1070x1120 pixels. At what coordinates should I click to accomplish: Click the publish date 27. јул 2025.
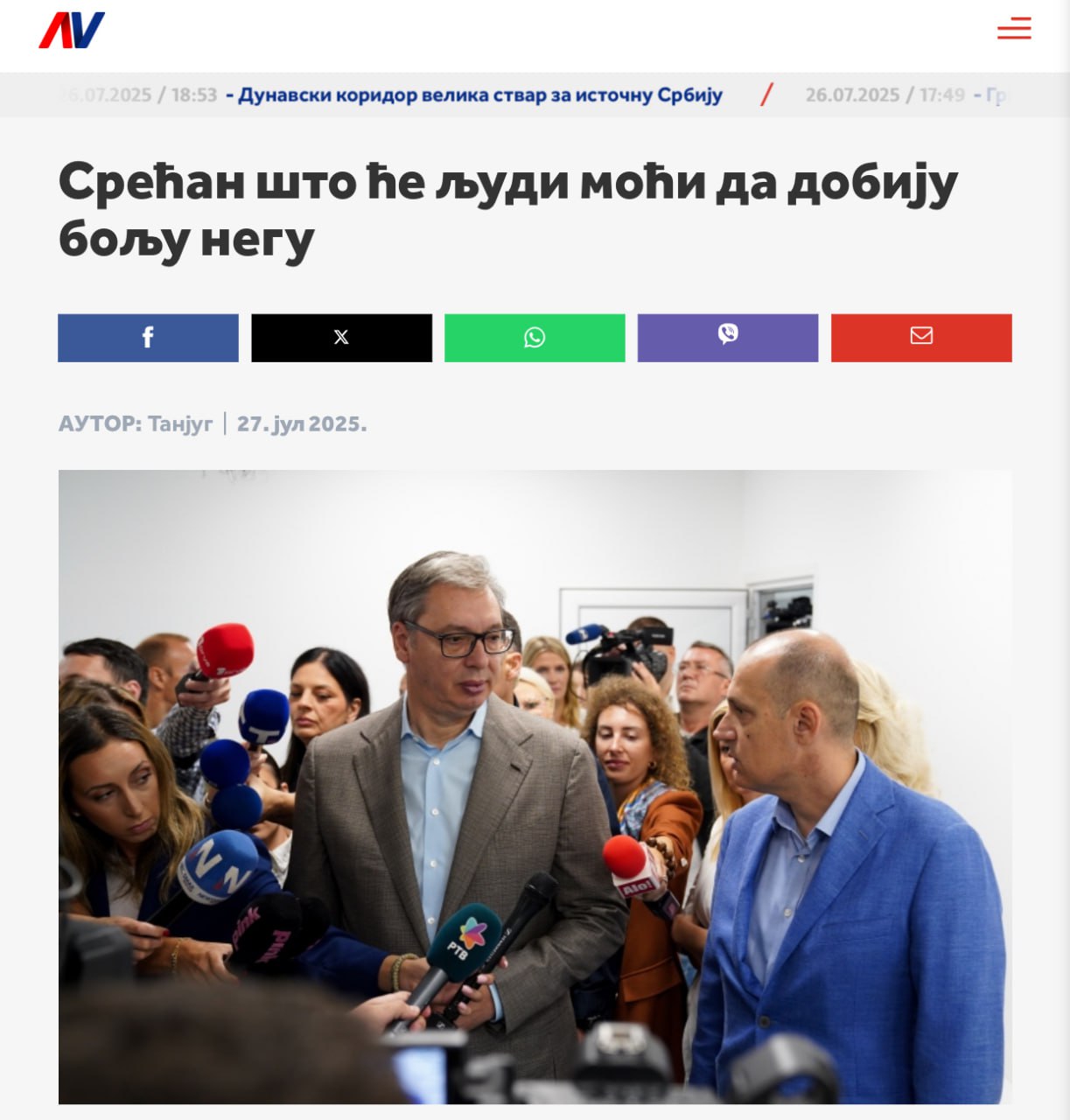302,423
